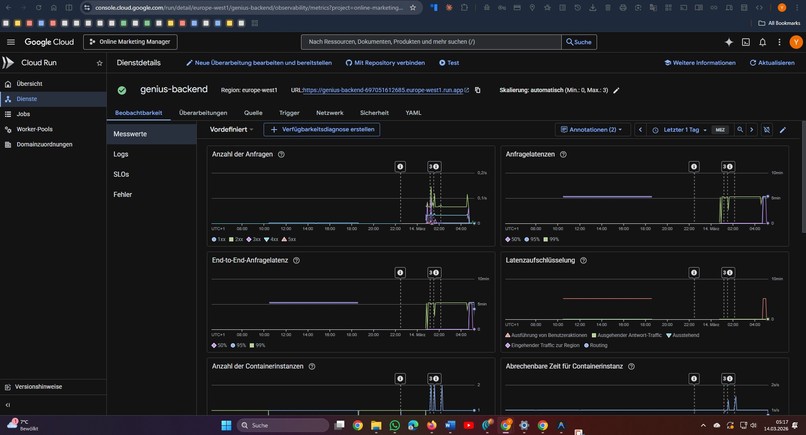
Task: Toggle the synced-crosshair off icon in toolbar
Action: pos(766,130)
